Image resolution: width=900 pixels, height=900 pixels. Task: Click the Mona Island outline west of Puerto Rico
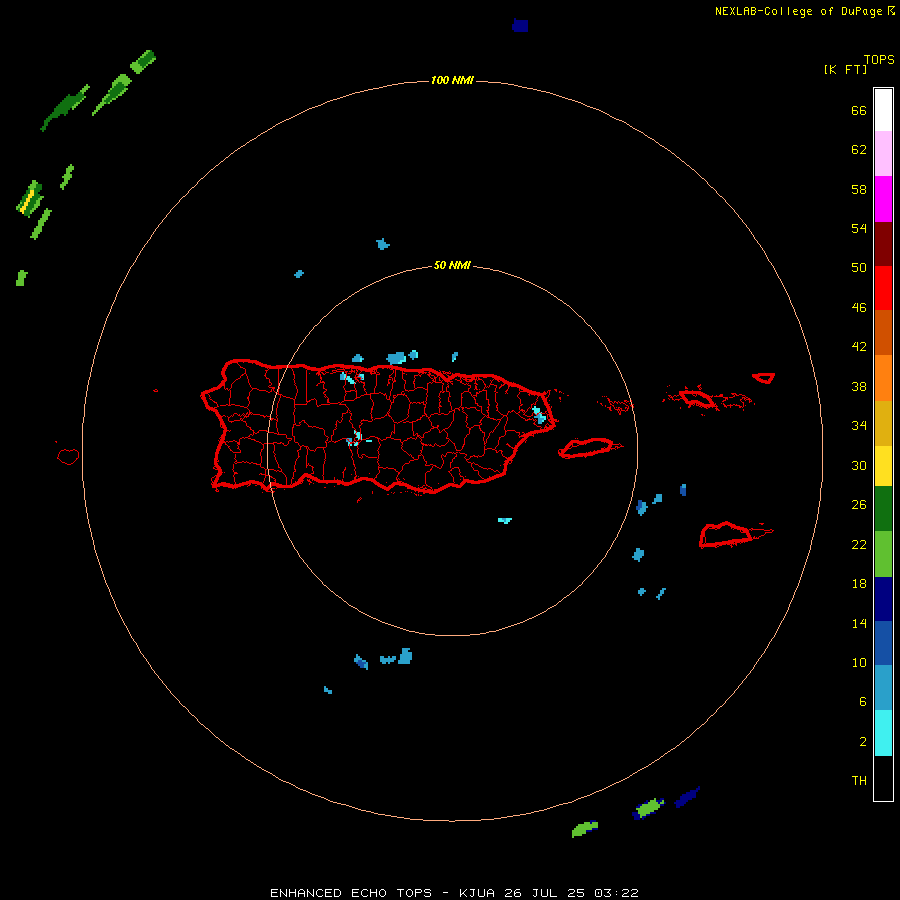68,456
